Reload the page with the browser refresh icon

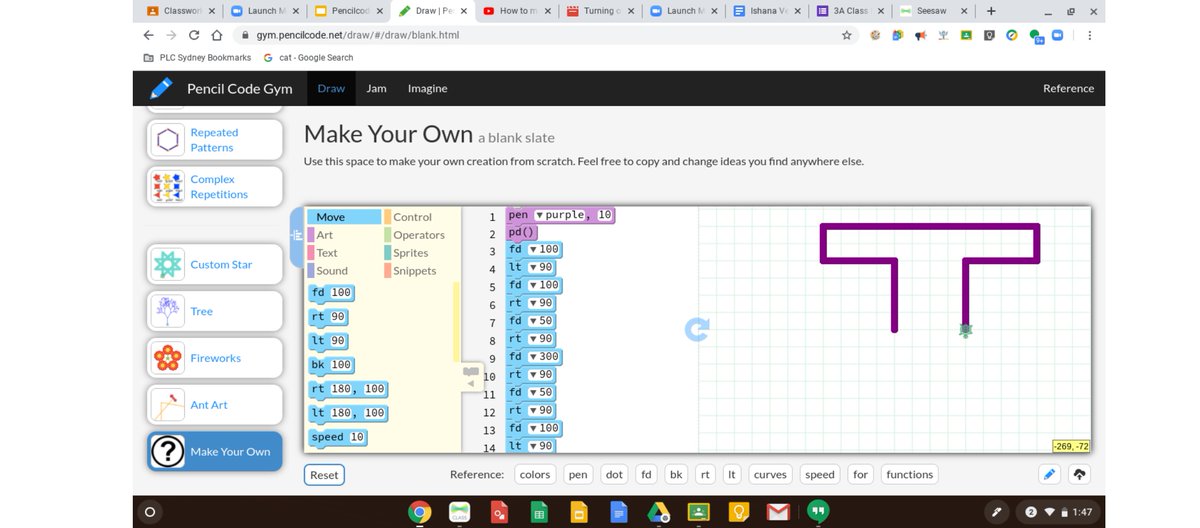point(193,34)
